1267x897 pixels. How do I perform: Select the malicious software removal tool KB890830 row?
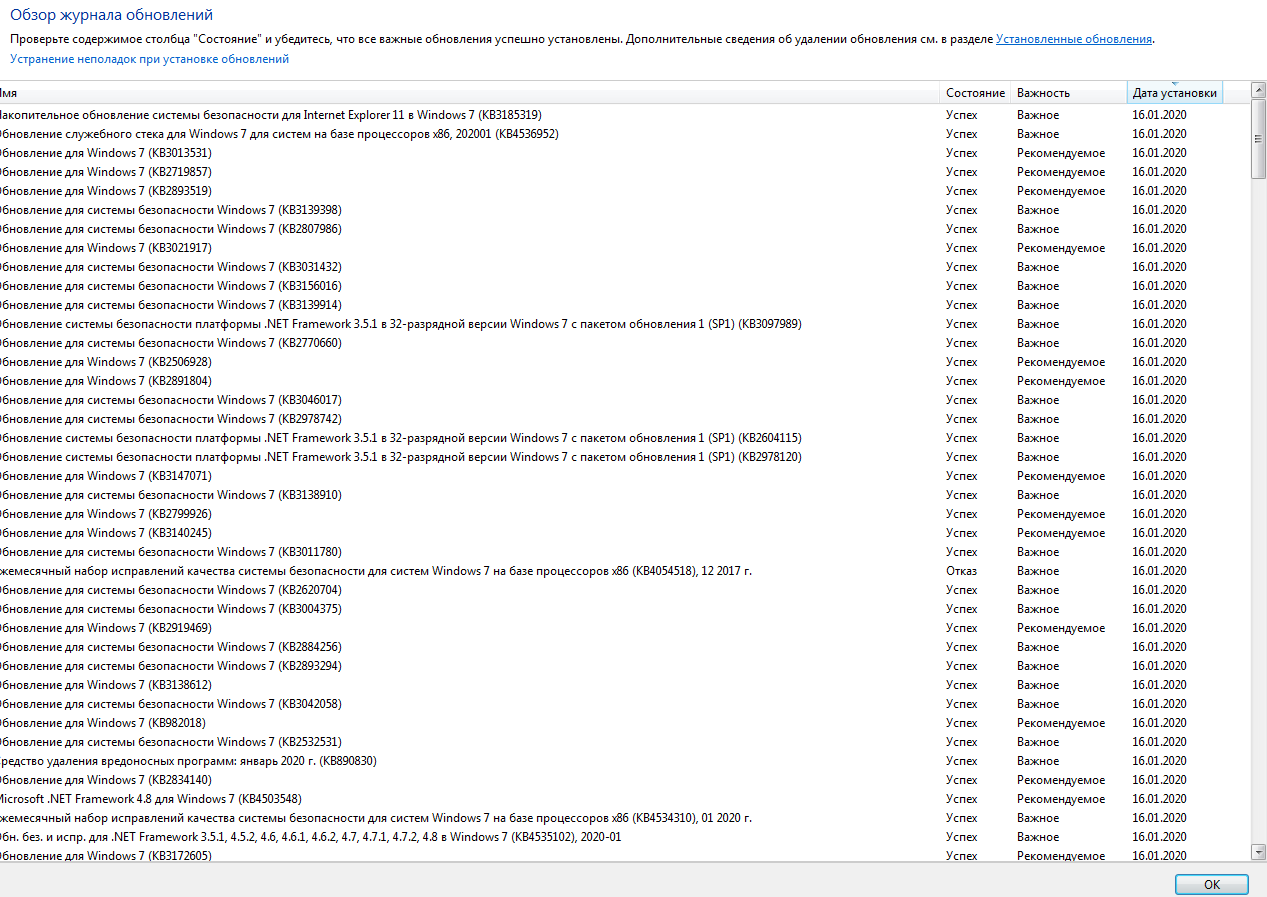625,761
